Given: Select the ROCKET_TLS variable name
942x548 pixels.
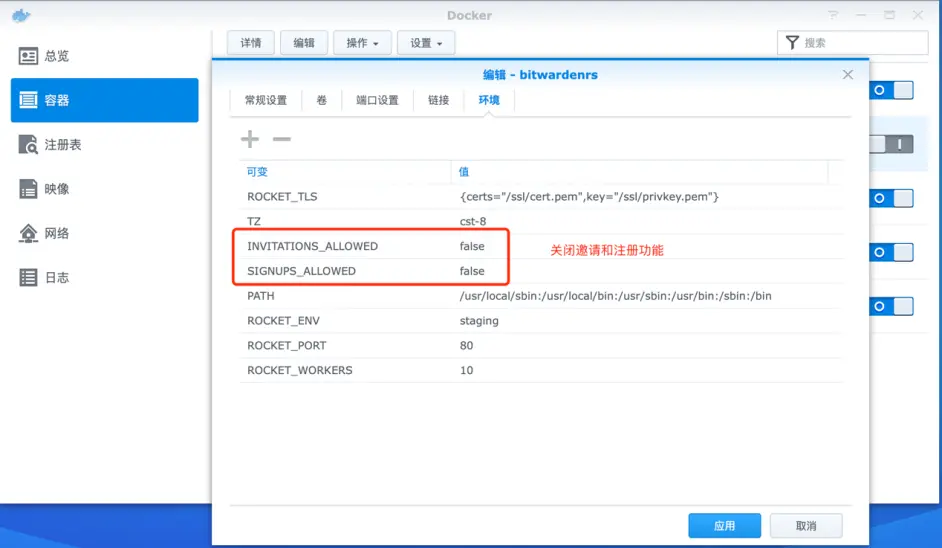Looking at the screenshot, I should pyautogui.click(x=282, y=196).
